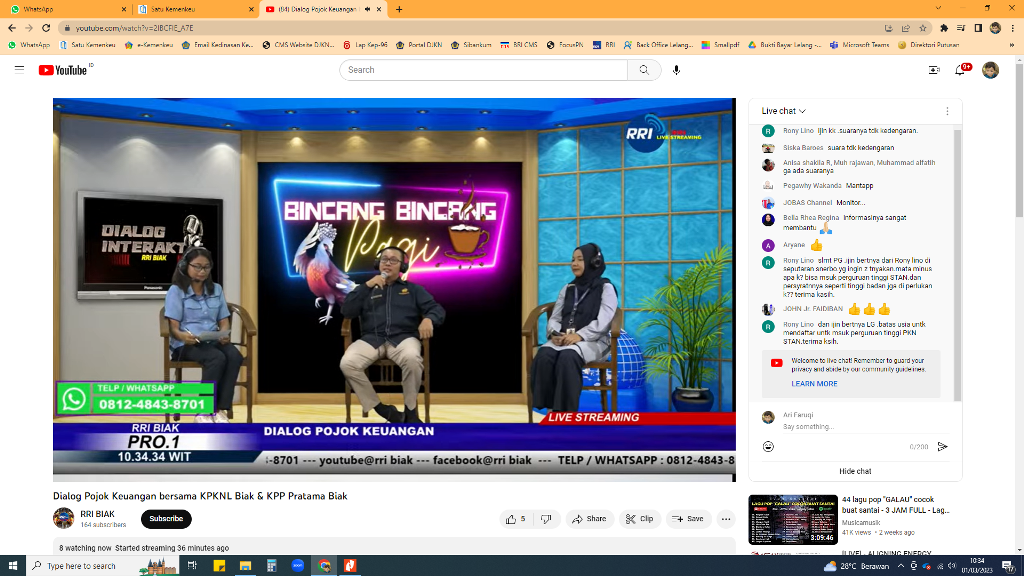This screenshot has width=1024, height=576.
Task: Switch to the Satu Kemenkeu browser tab
Action: click(160, 9)
